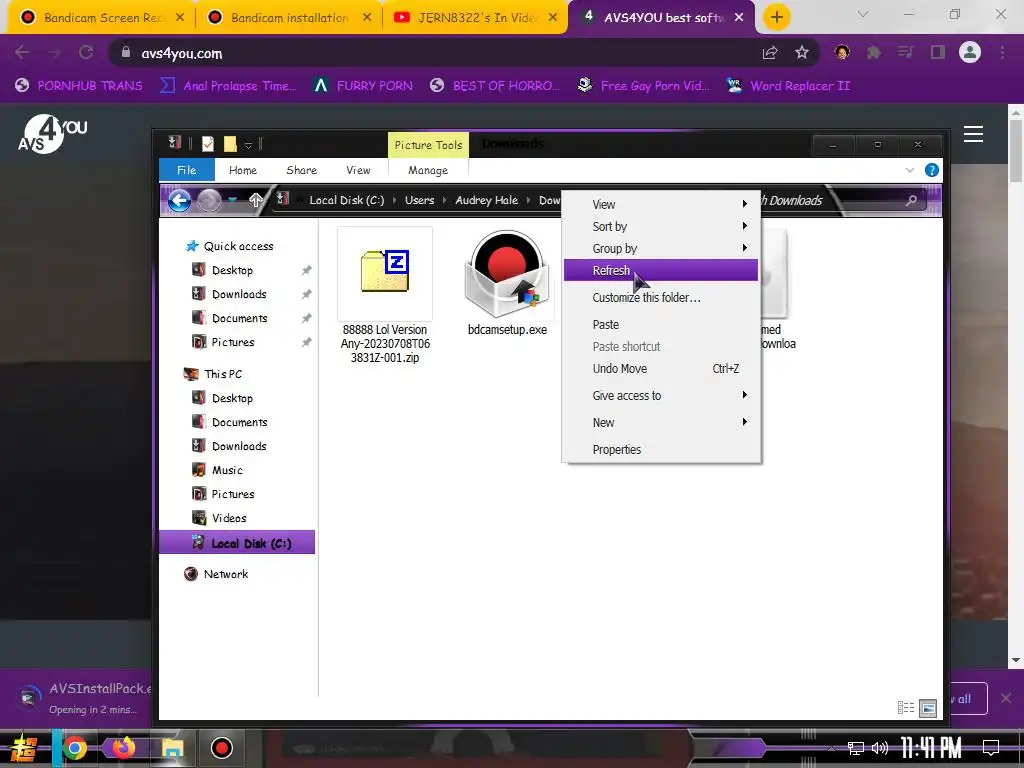Click the Picture Tools contextual tab
The height and width of the screenshot is (768, 1024).
pyautogui.click(x=428, y=145)
